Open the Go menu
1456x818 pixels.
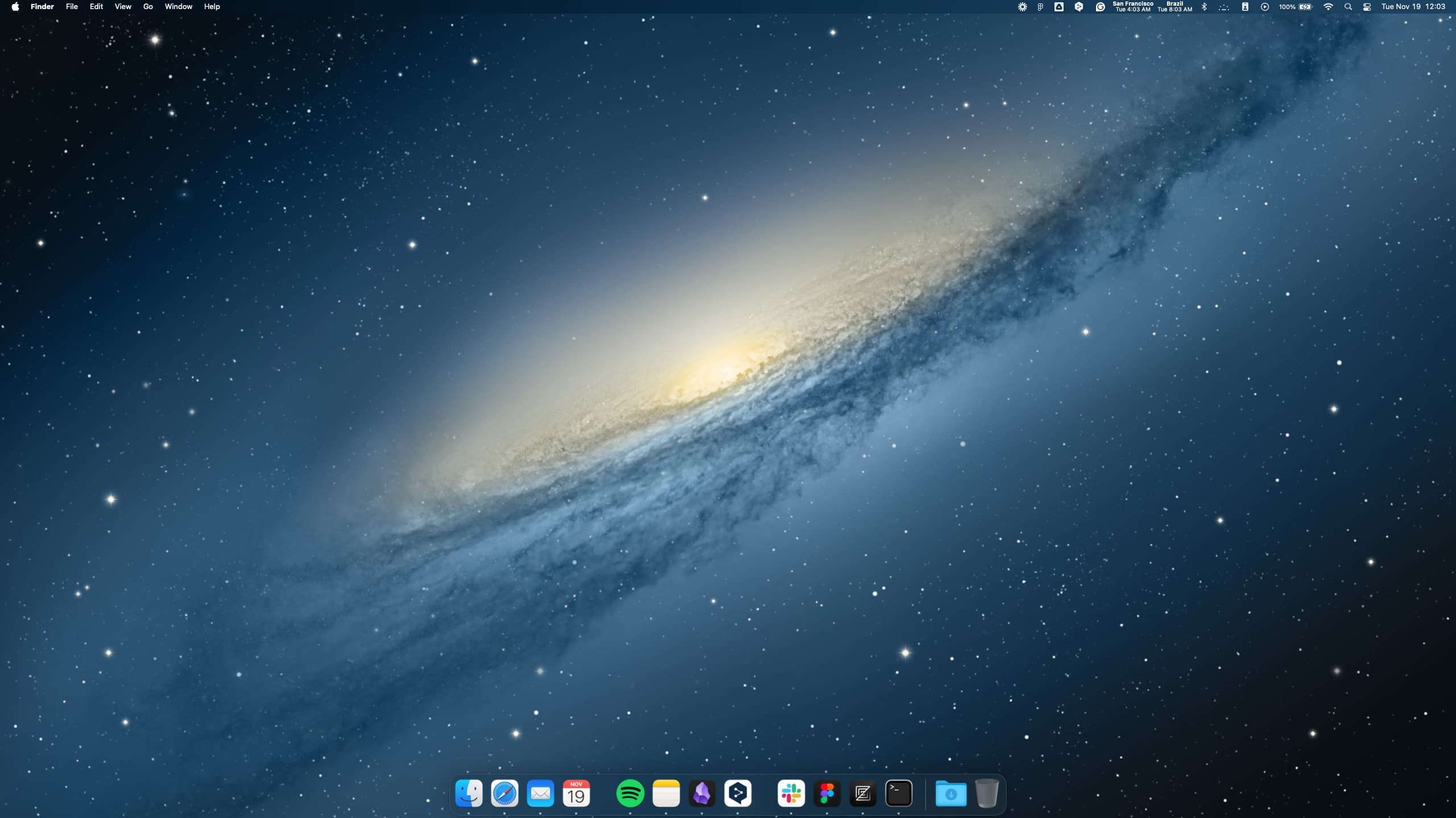(x=148, y=7)
